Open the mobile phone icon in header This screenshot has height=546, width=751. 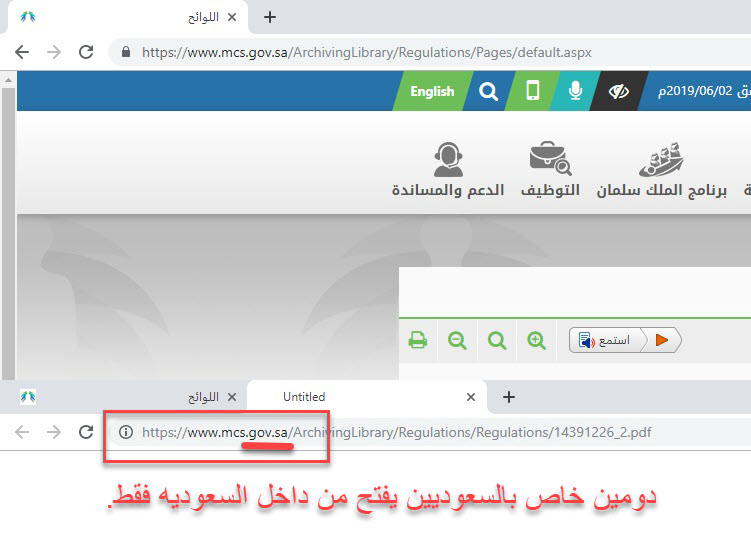tap(532, 91)
